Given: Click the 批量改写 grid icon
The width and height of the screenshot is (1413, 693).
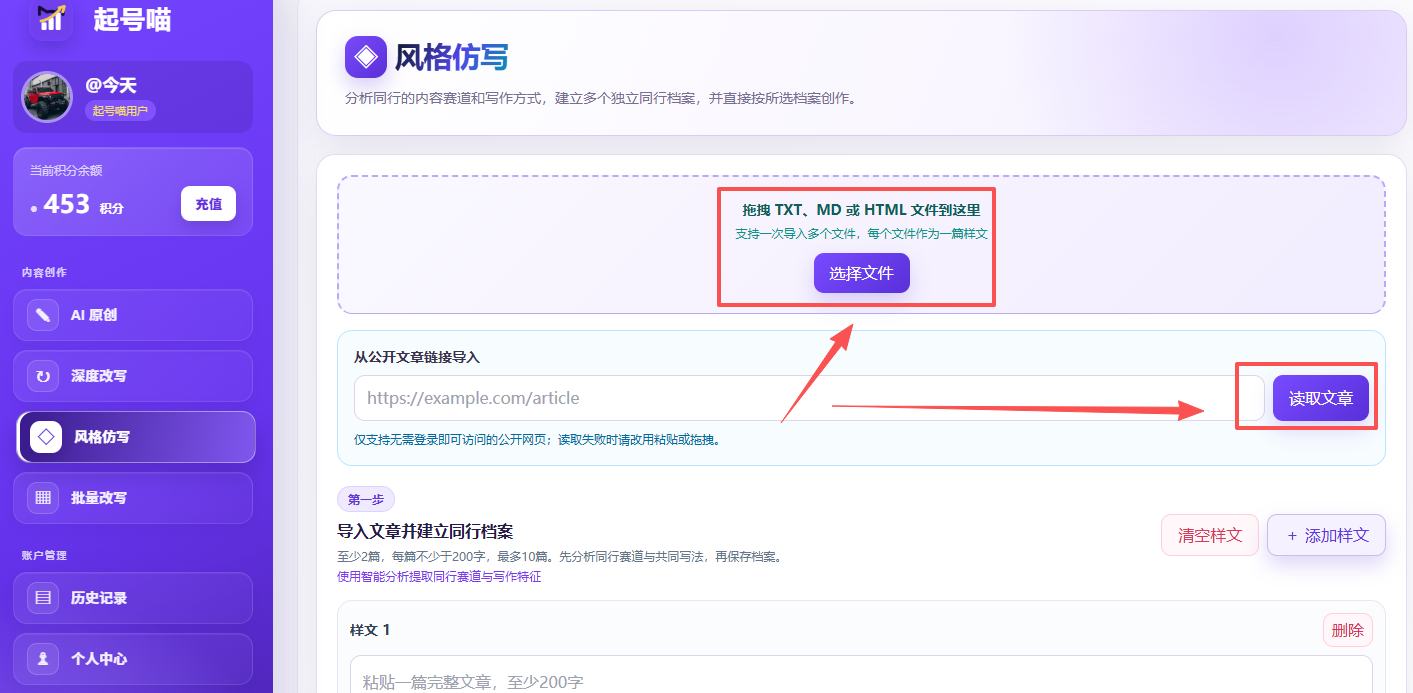Looking at the screenshot, I should 43,498.
